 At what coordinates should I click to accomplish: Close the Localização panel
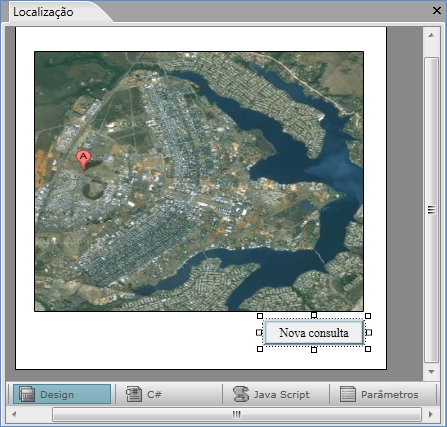pyautogui.click(x=437, y=11)
